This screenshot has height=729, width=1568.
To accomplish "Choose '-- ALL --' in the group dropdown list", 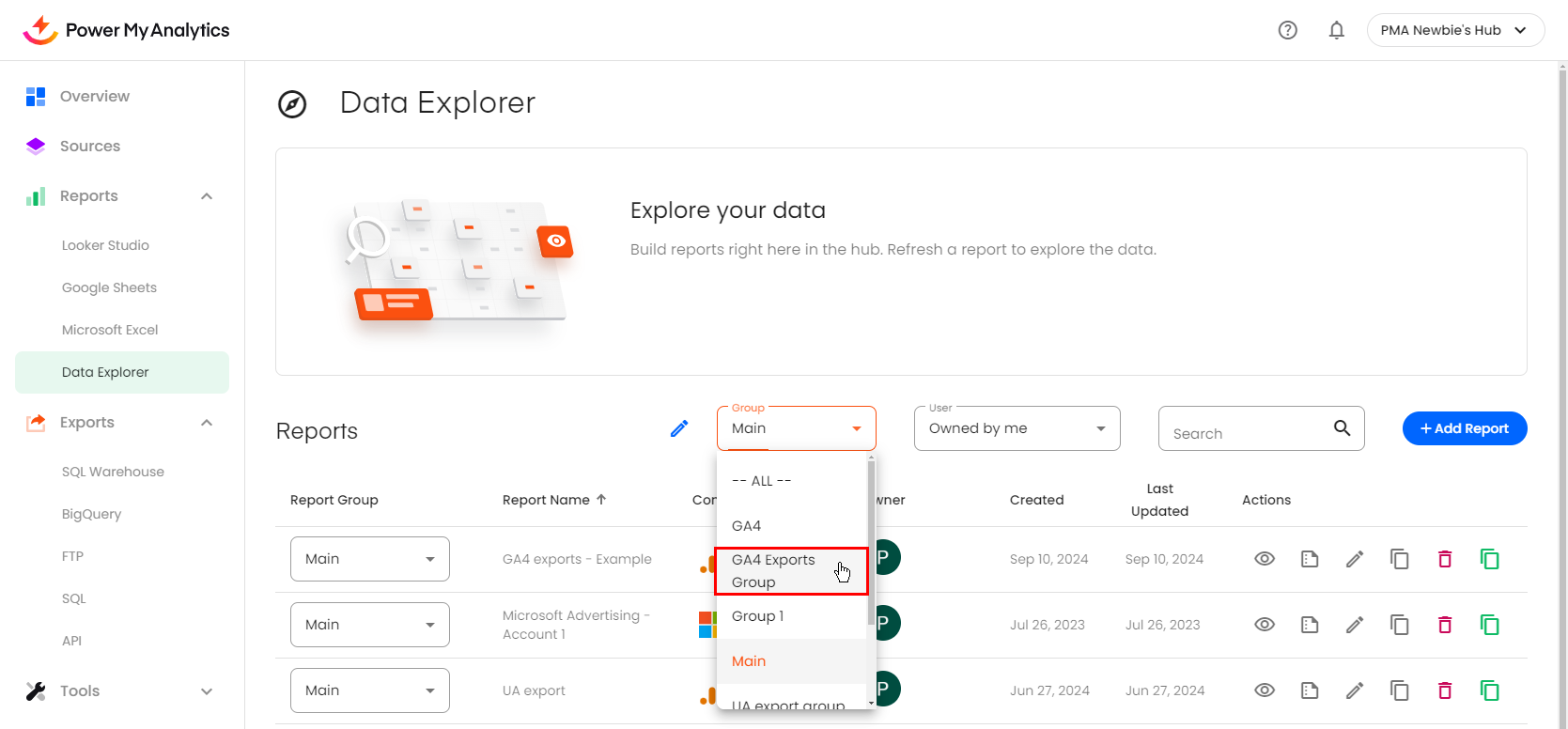I will tap(762, 481).
